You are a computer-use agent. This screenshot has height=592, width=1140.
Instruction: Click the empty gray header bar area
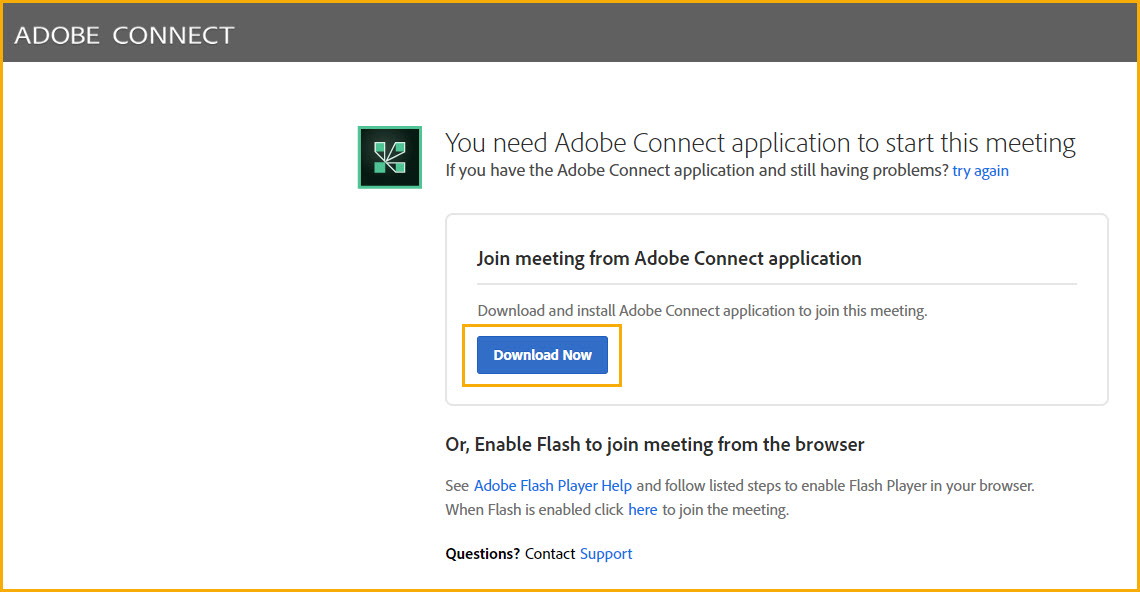[x=683, y=33]
